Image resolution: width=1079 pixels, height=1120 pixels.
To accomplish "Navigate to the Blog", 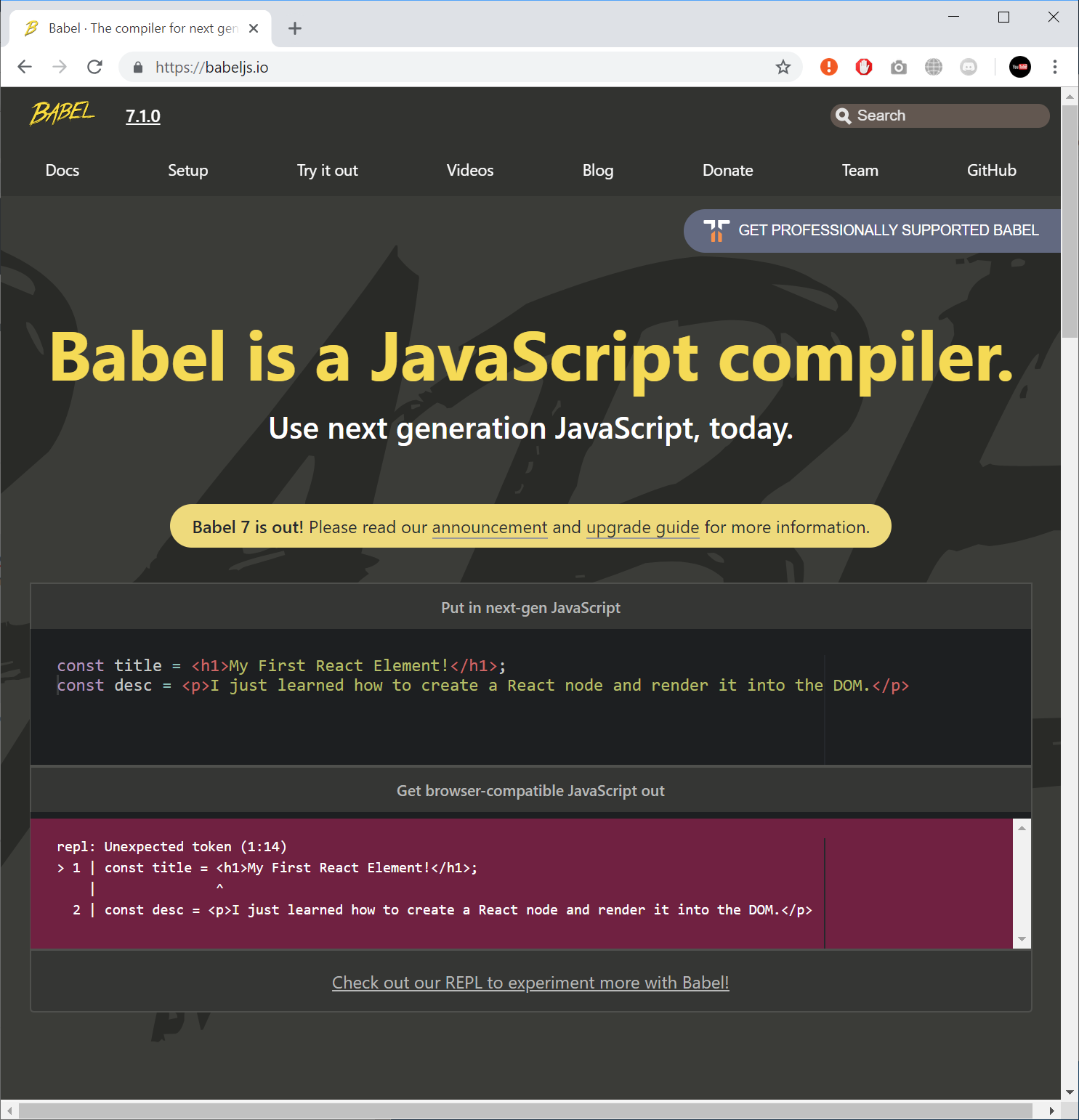I will click(x=598, y=170).
